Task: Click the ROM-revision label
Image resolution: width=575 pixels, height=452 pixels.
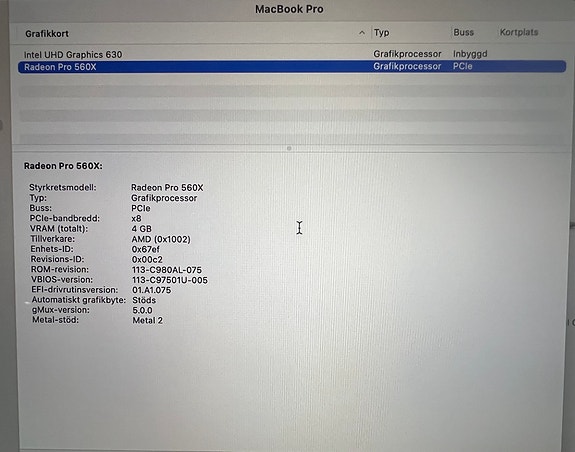Action: click(x=59, y=269)
